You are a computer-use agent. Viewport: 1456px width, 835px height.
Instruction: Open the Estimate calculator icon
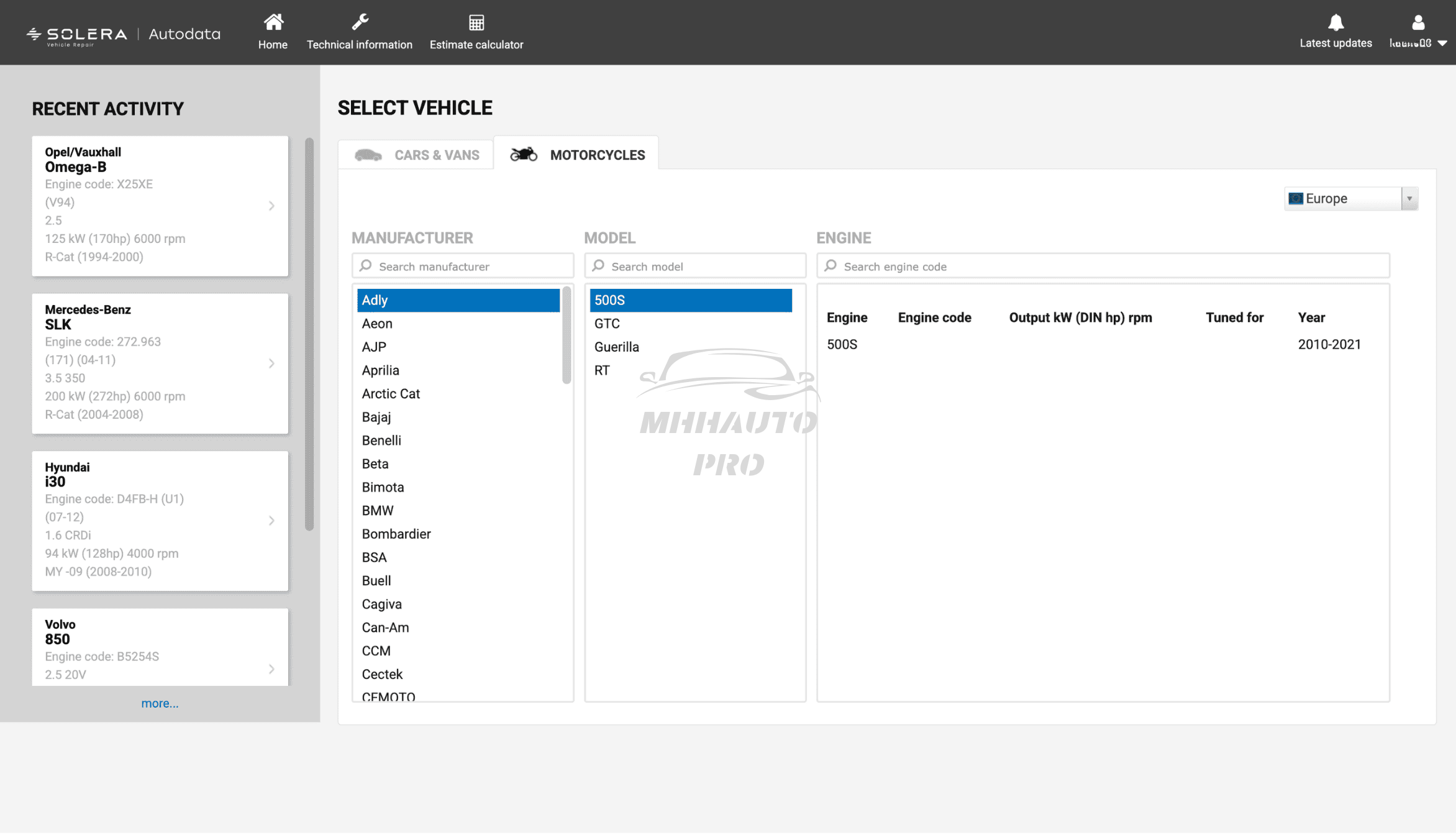pos(476,22)
